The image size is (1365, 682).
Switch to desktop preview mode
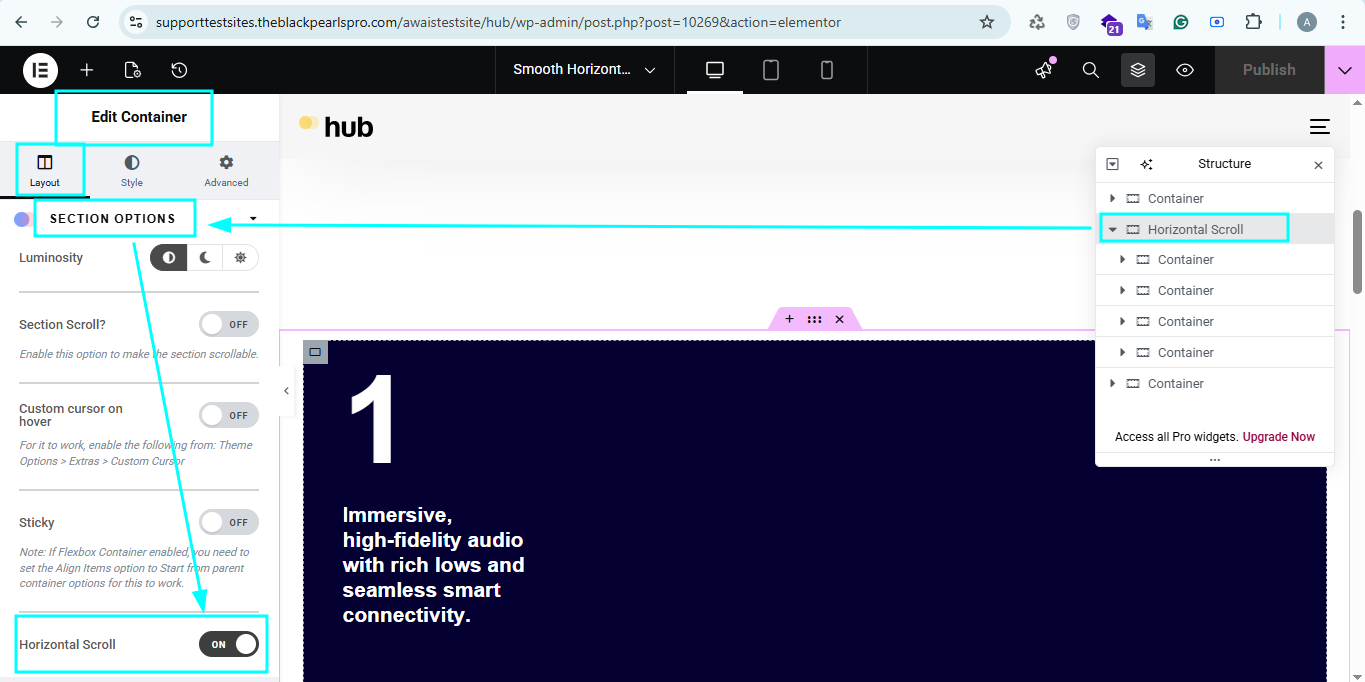click(x=715, y=70)
